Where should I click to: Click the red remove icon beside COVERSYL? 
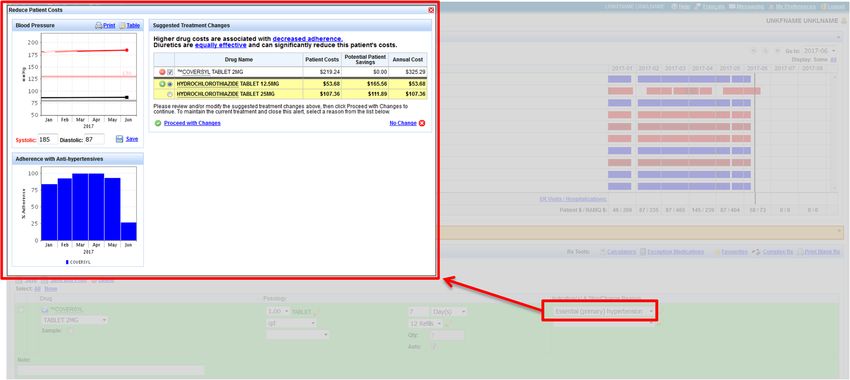[162, 72]
